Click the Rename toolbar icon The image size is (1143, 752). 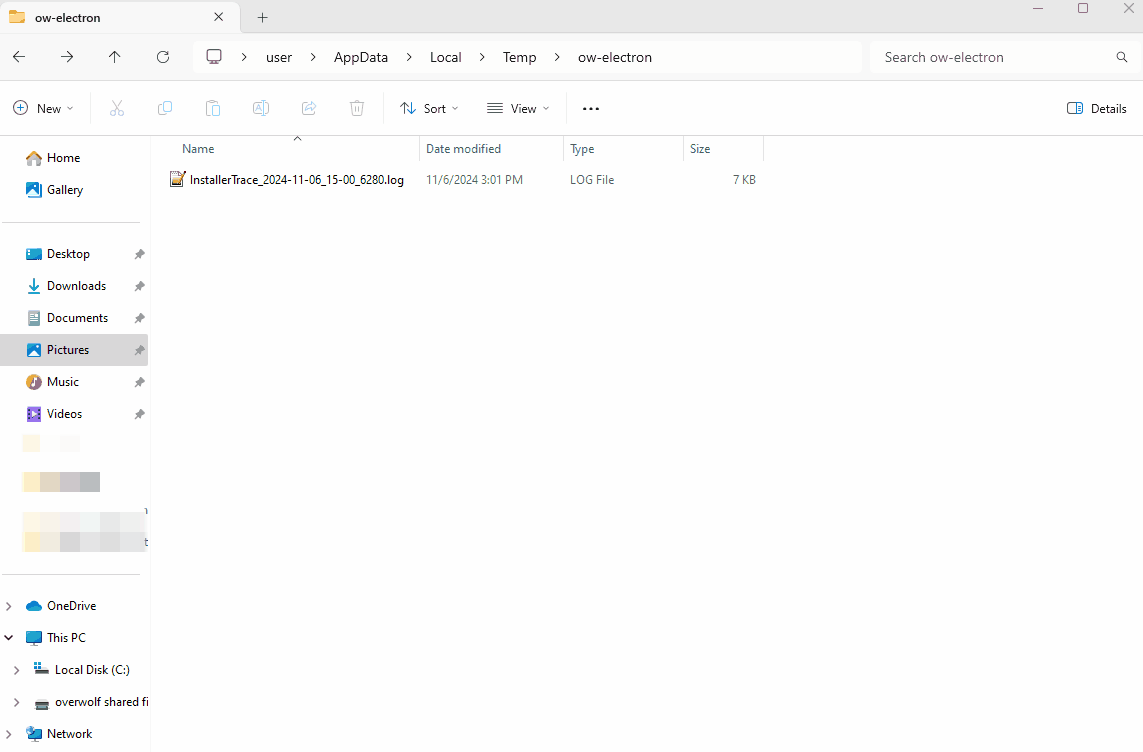click(261, 109)
